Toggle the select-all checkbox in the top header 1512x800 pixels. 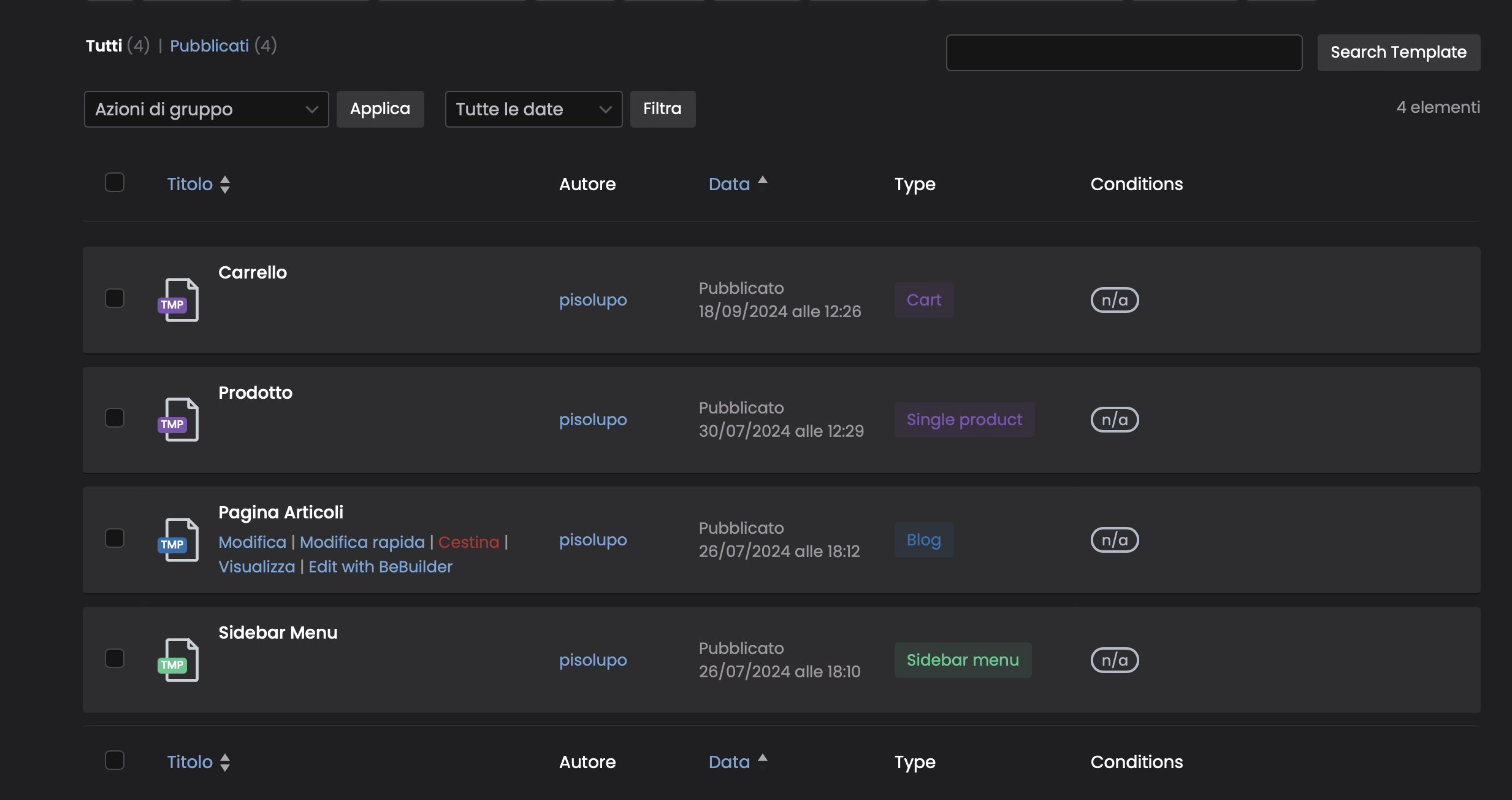[115, 182]
